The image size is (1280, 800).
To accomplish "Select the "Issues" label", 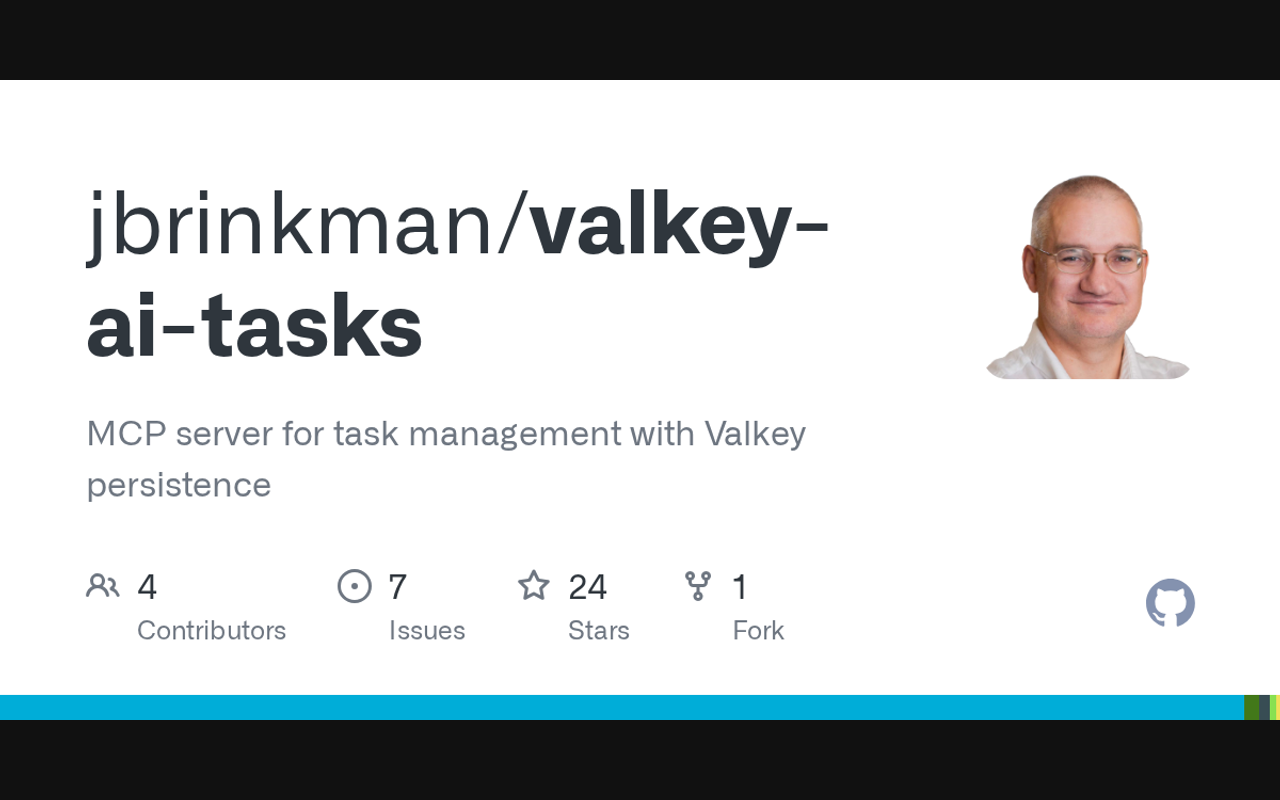I will [x=427, y=631].
